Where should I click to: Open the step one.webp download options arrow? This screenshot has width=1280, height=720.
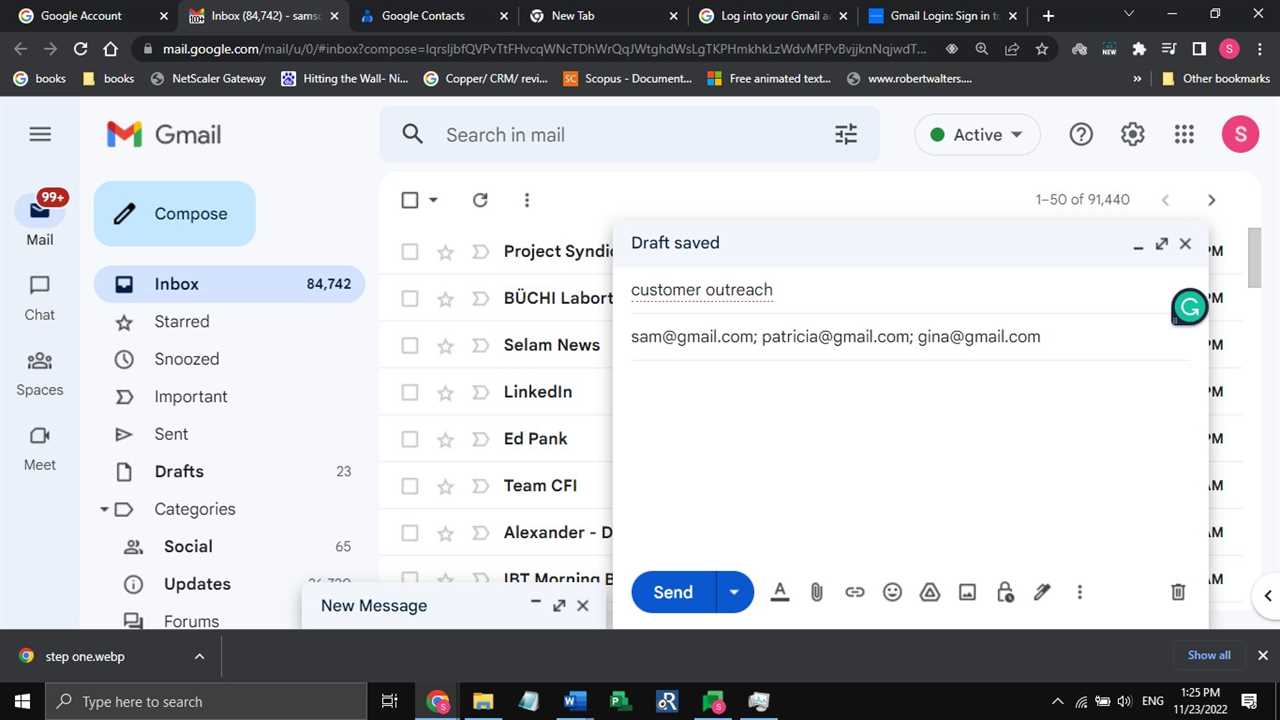199,657
